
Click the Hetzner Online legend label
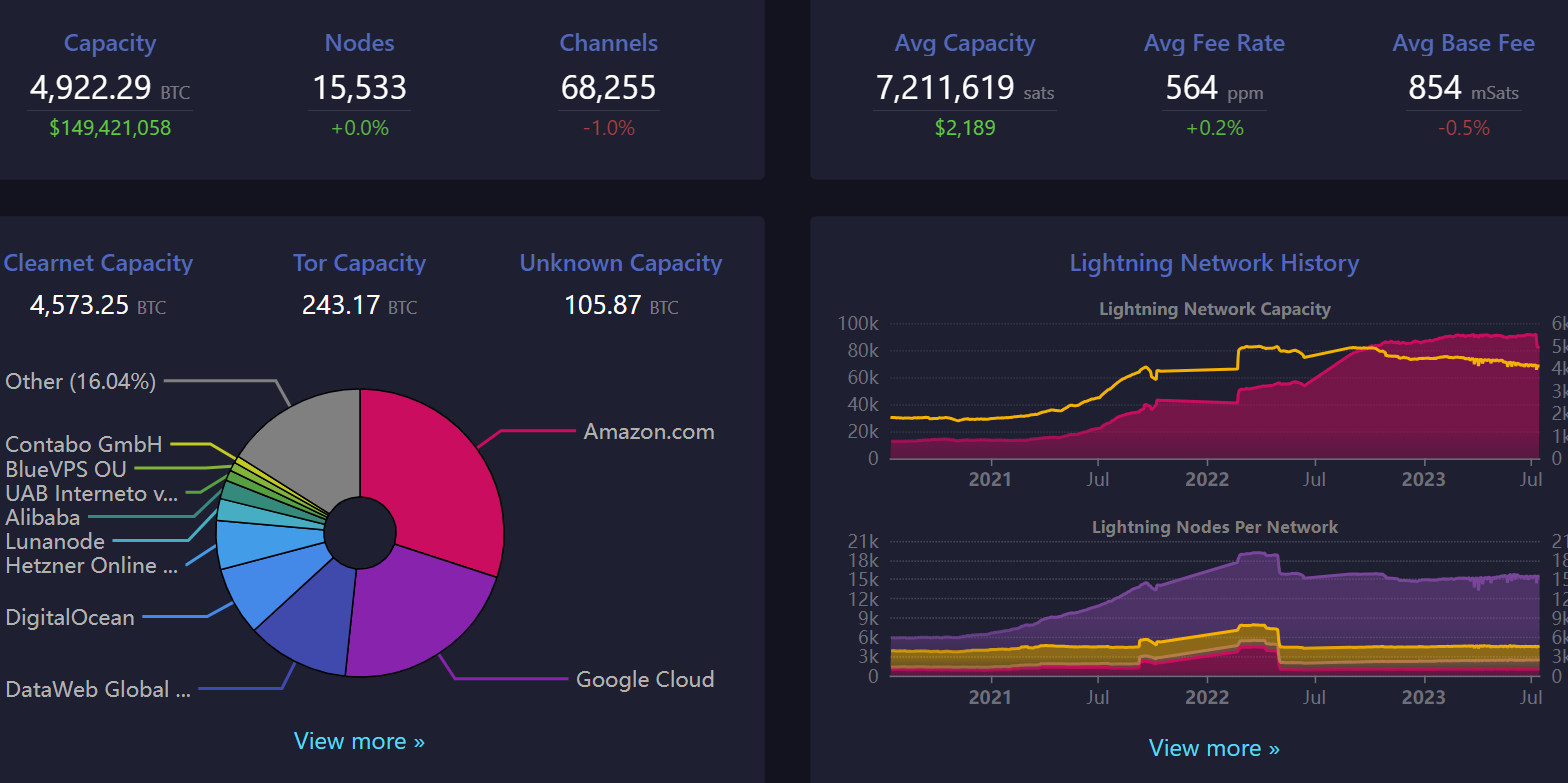pos(92,566)
